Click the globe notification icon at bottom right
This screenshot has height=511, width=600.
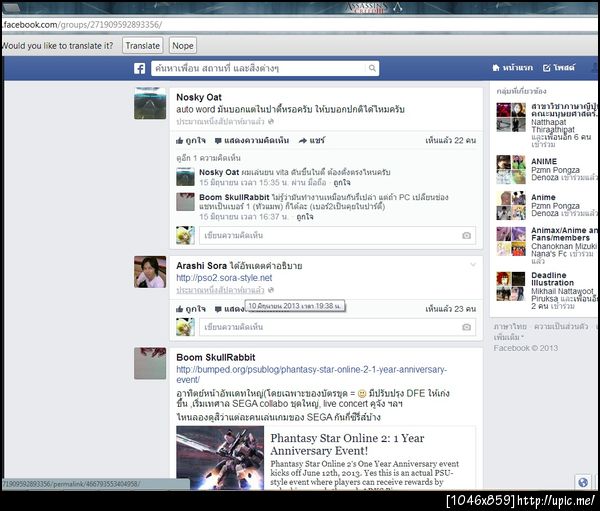[583, 482]
